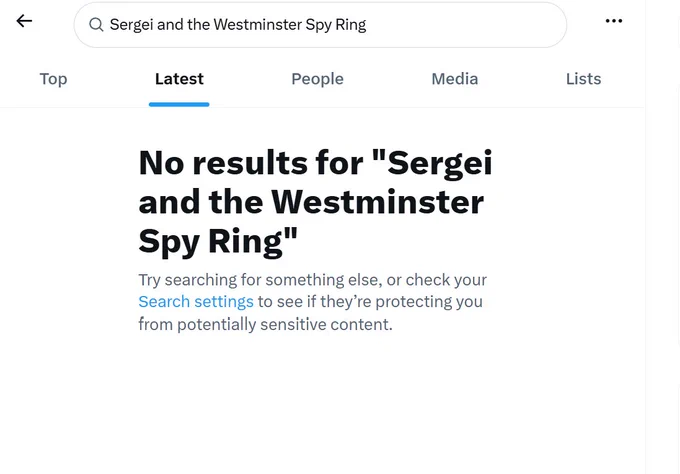Click "Spy Ring" text in search box
Image resolution: width=680 pixels, height=474 pixels.
pyautogui.click(x=336, y=25)
